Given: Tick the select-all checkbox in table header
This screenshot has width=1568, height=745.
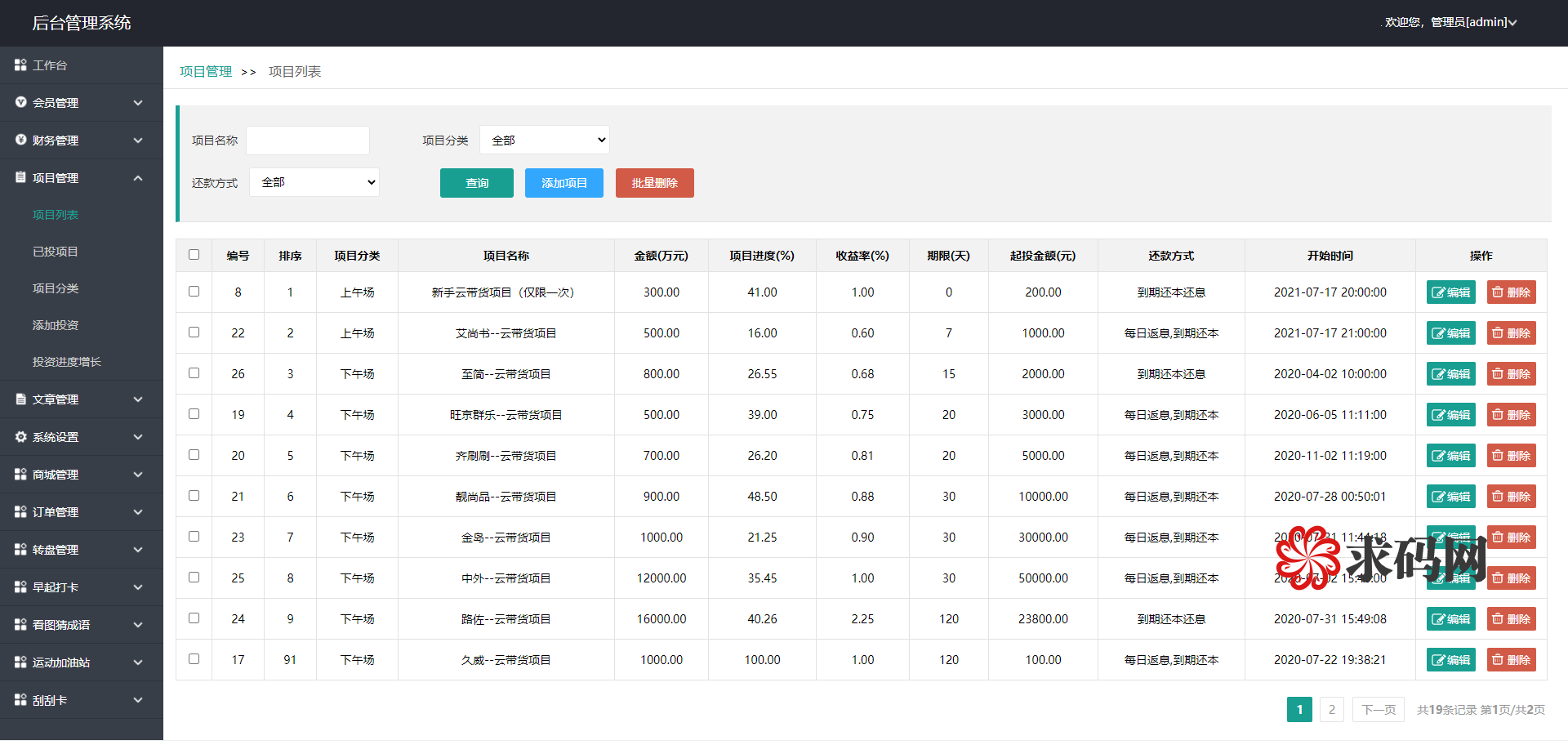Looking at the screenshot, I should pos(194,255).
